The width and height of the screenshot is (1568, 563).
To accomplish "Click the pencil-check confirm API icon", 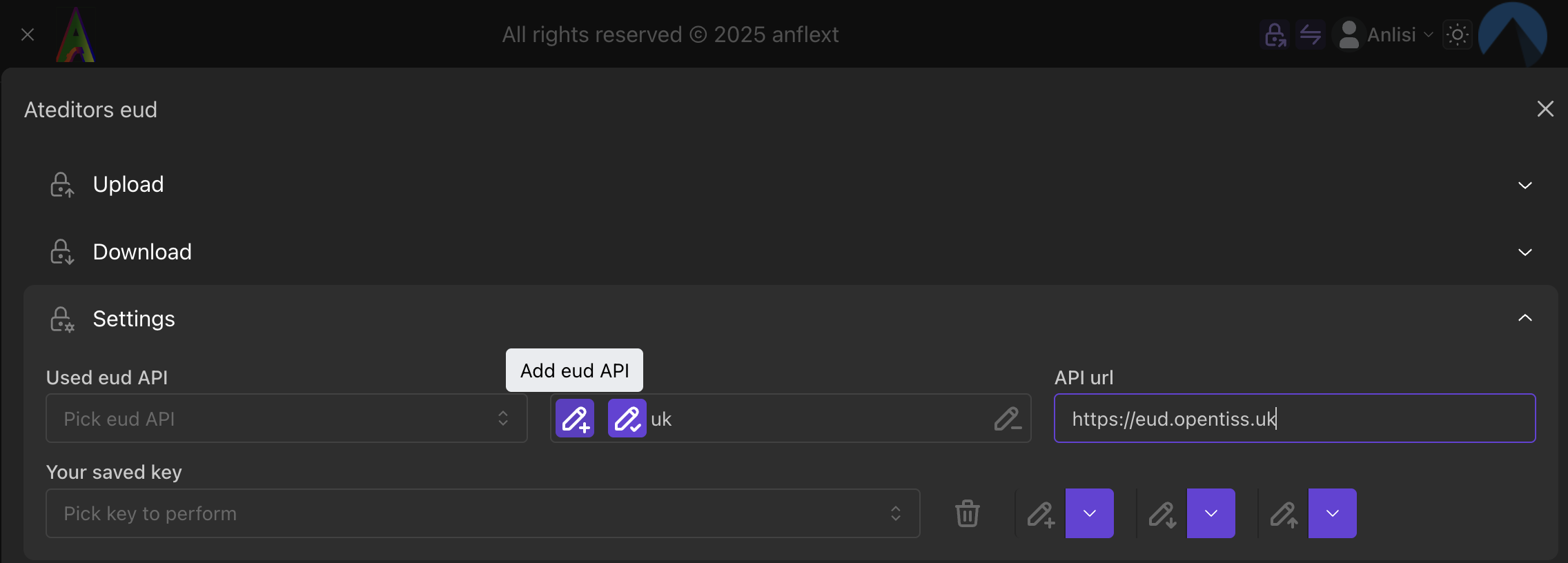I will pos(627,418).
